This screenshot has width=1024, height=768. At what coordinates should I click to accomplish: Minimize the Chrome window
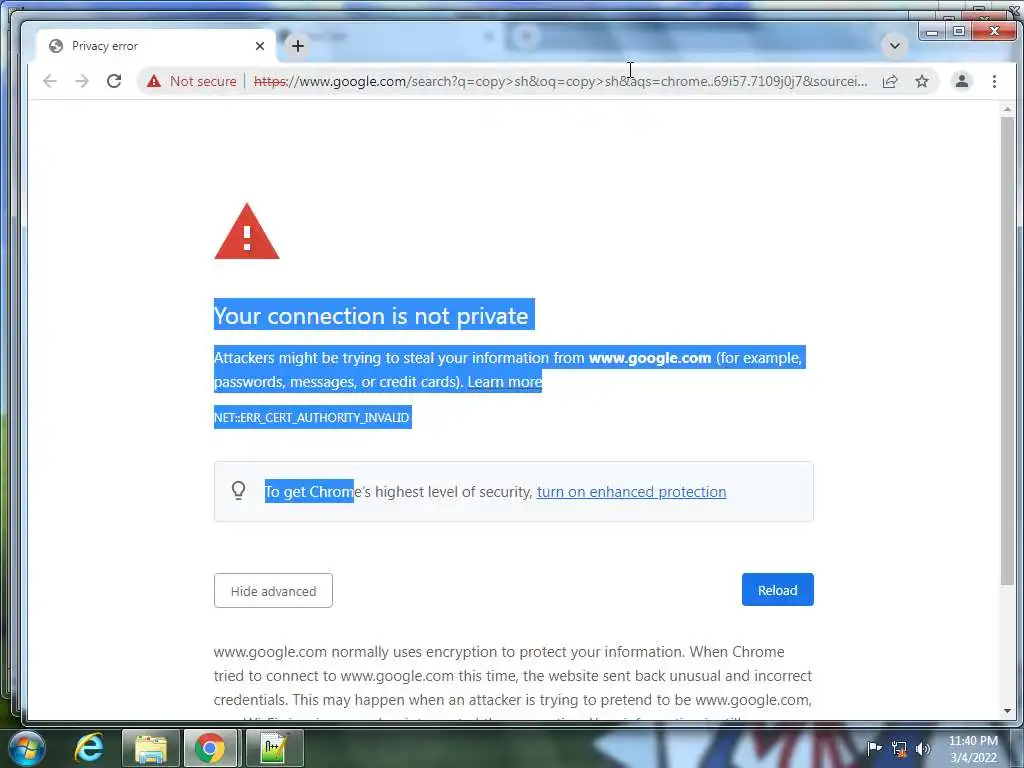[x=932, y=31]
